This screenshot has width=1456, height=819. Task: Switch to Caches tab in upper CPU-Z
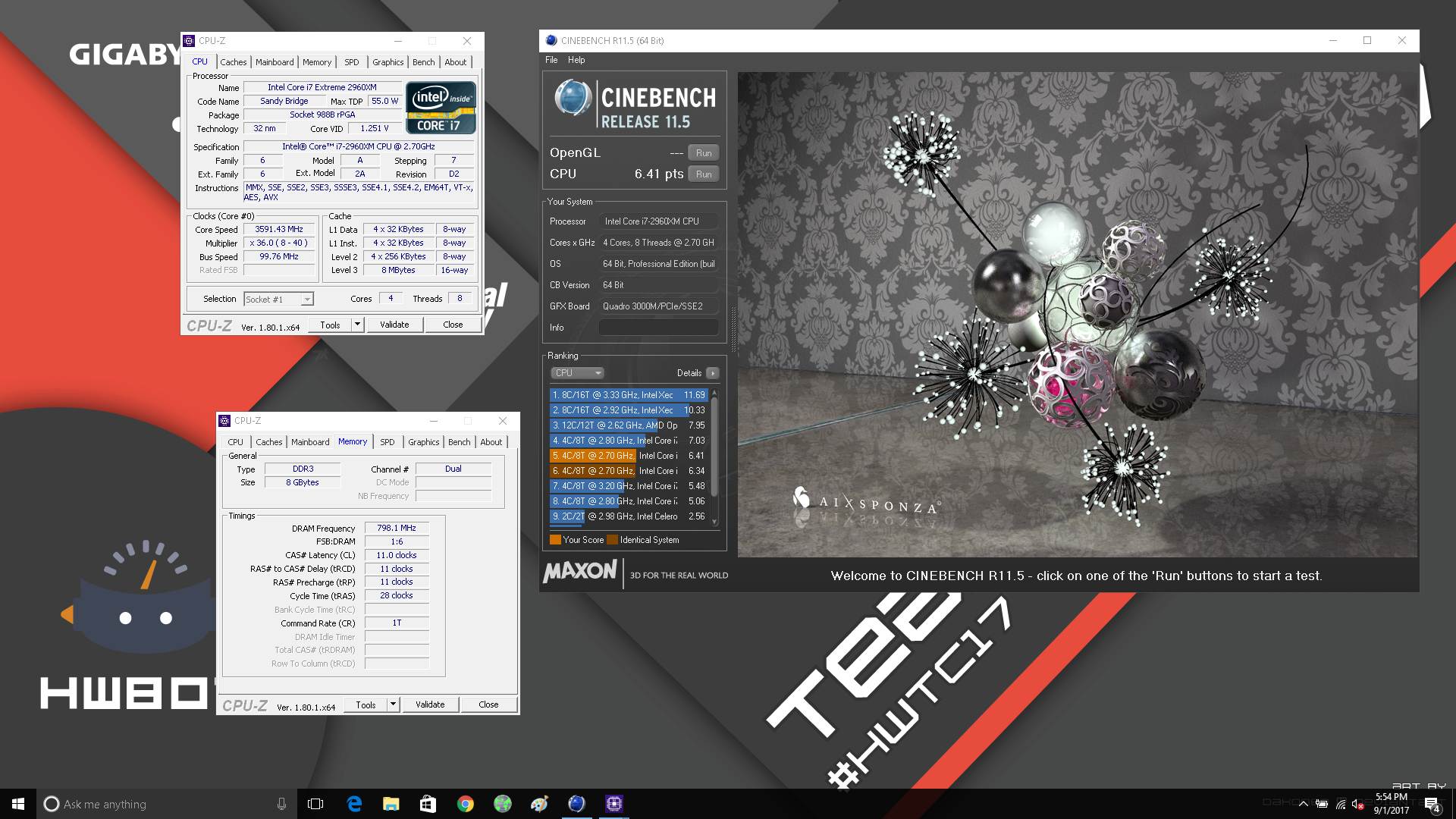pos(233,62)
